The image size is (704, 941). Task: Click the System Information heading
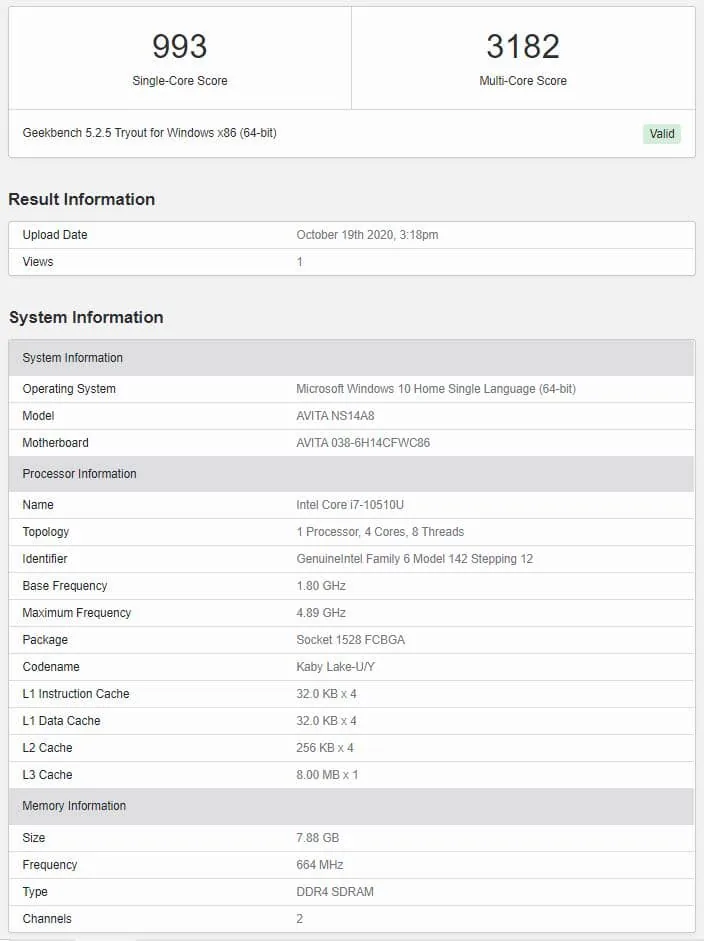click(86, 317)
